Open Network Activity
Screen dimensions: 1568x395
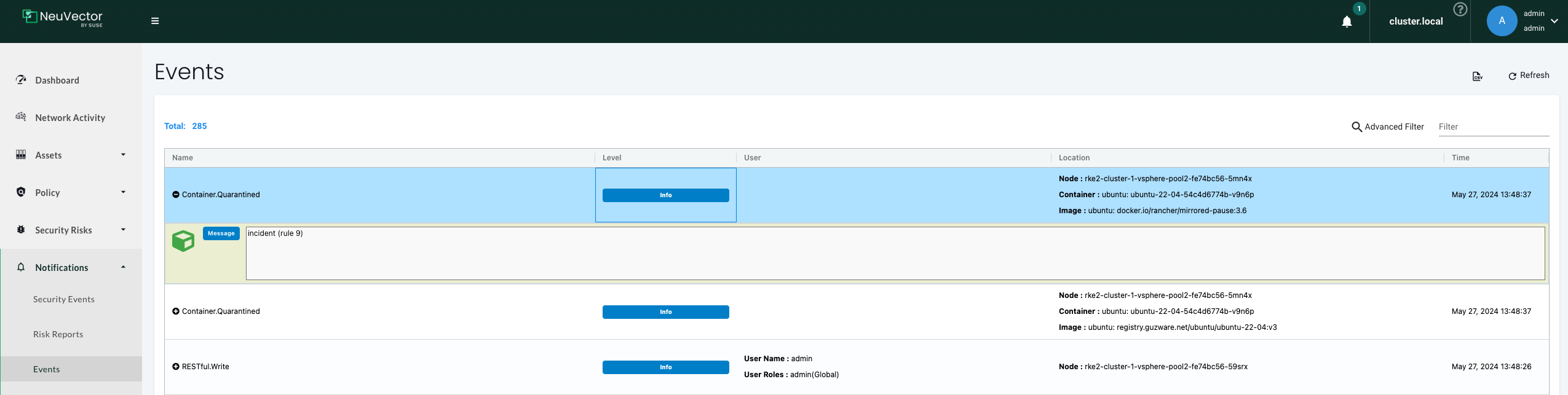70,118
